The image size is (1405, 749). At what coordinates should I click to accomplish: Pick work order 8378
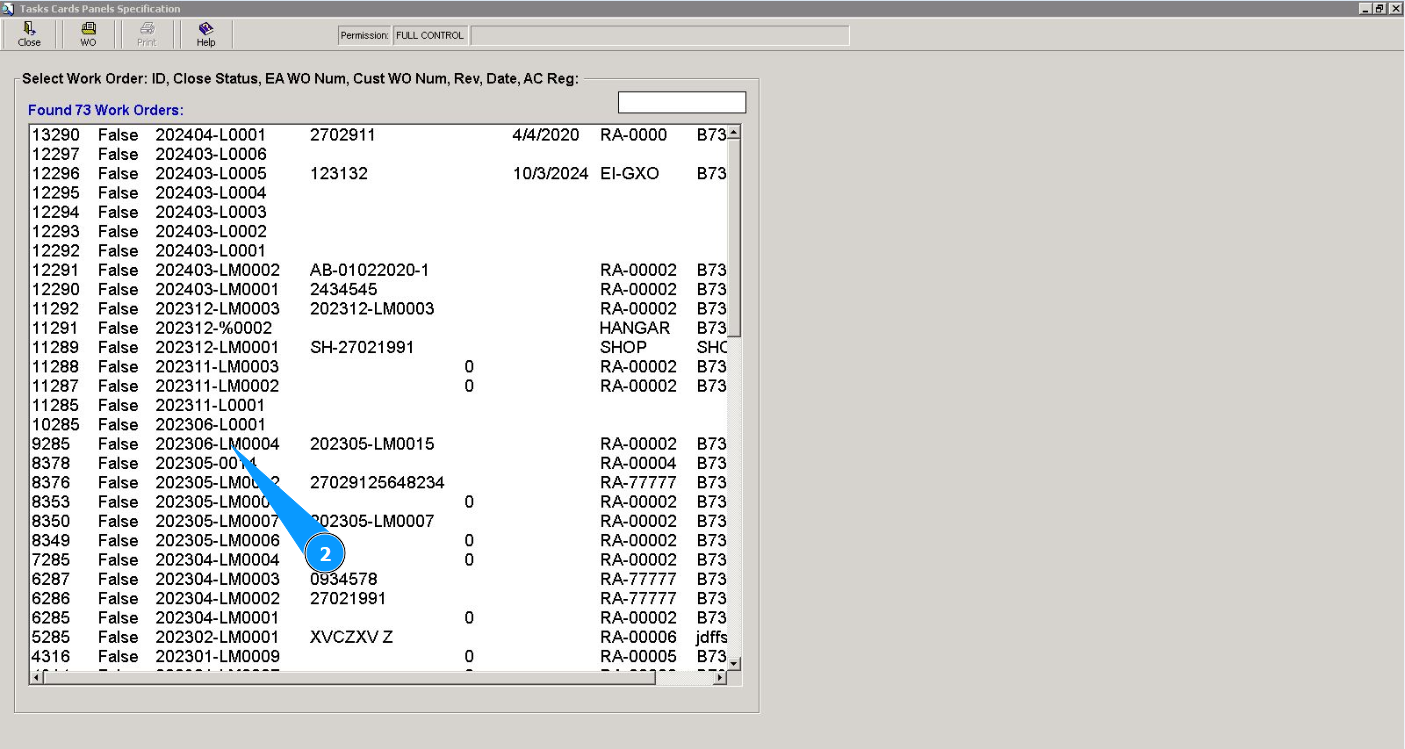tap(379, 463)
